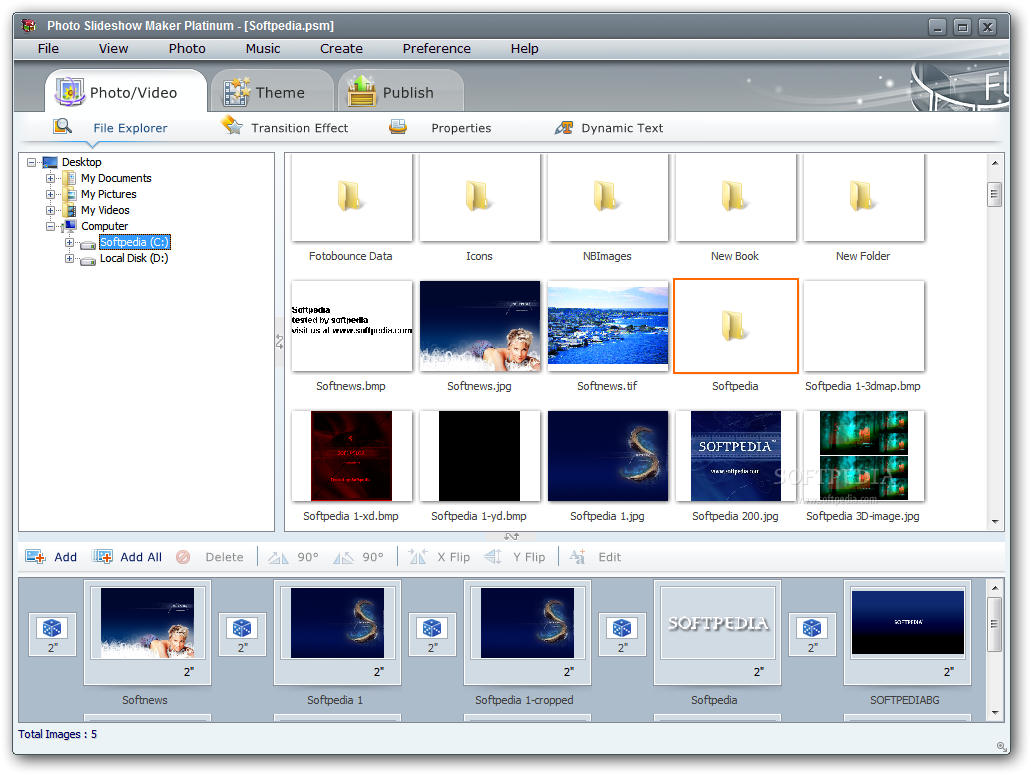Collapse the Computer tree node

tap(51, 226)
